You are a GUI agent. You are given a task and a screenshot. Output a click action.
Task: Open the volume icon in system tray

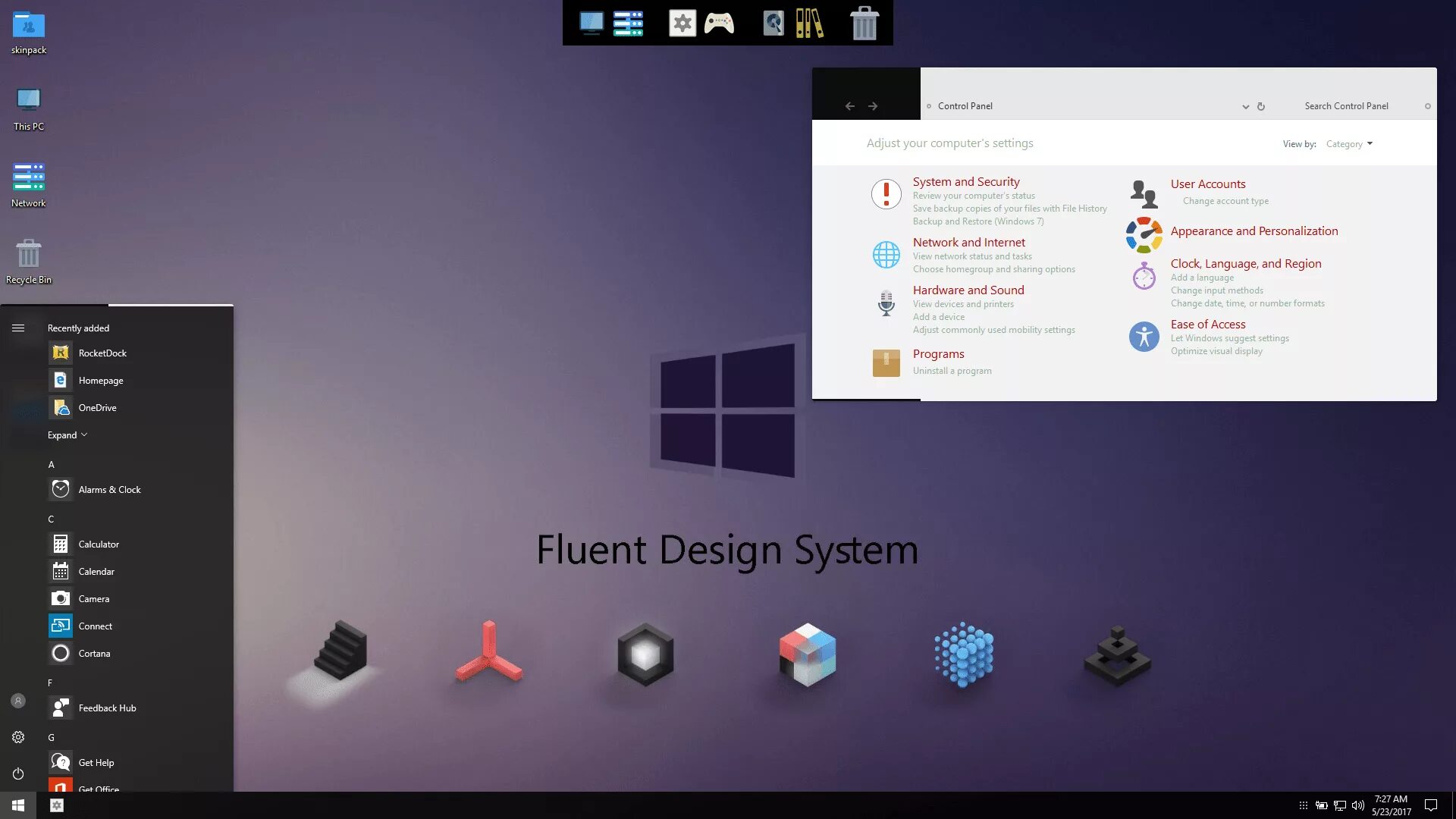coord(1357,805)
